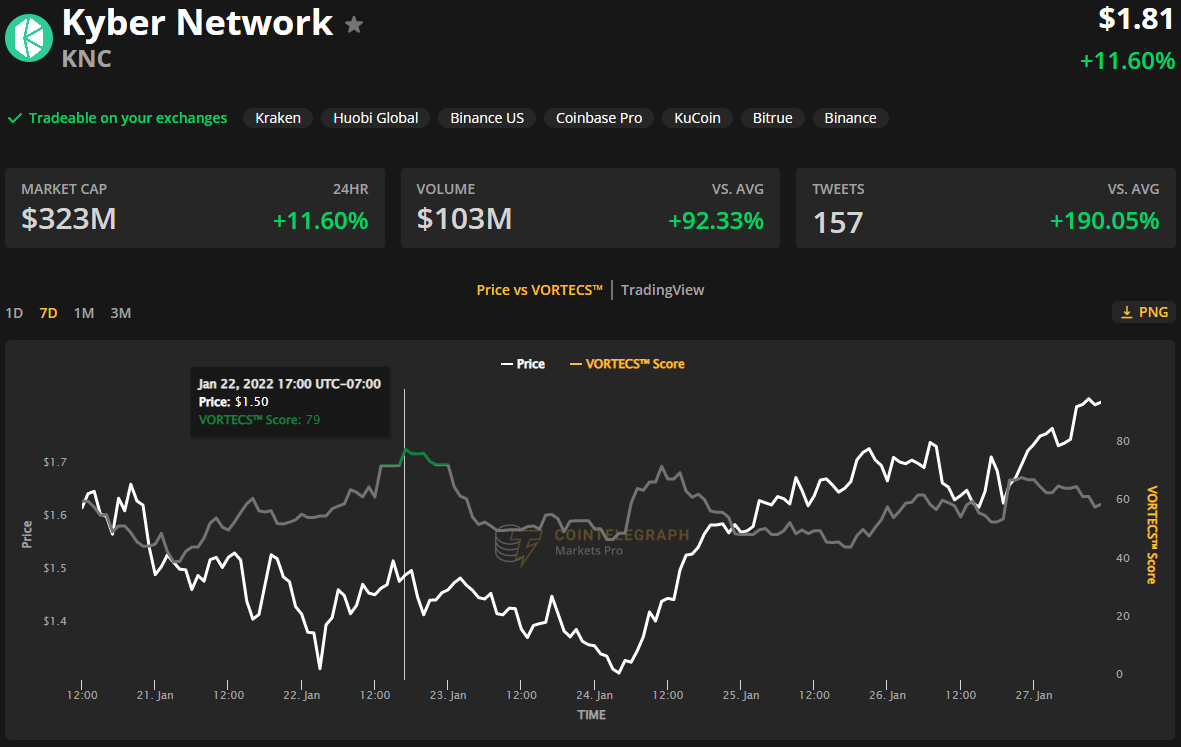Click the Kyber Network logo icon

(x=29, y=38)
